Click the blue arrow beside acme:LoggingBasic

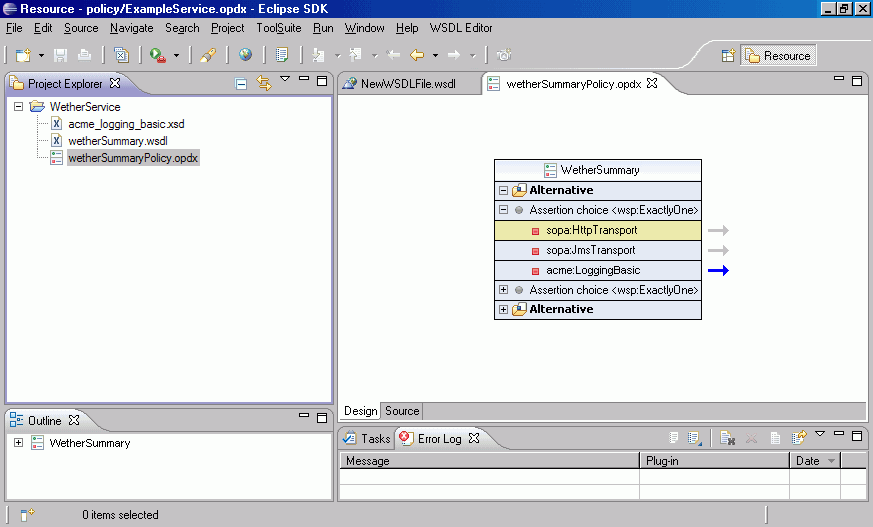coord(718,271)
